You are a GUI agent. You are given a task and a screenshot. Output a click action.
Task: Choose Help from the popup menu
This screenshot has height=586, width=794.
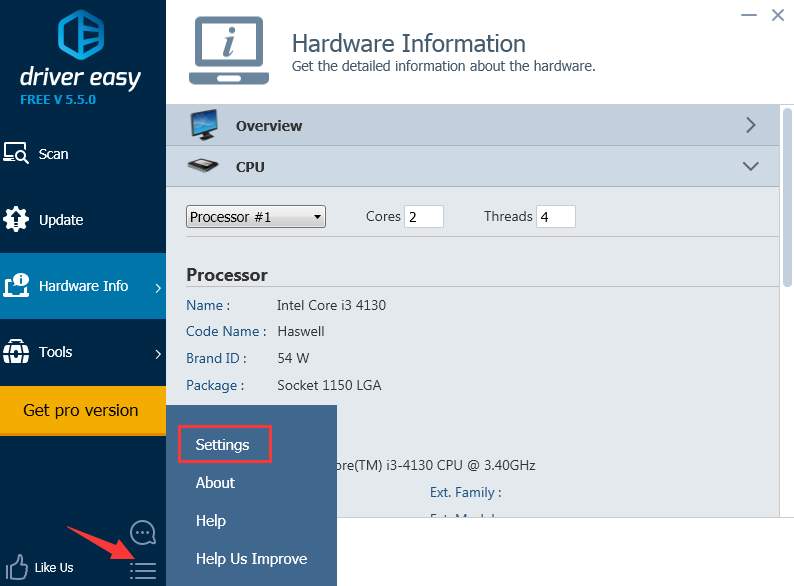(x=211, y=521)
